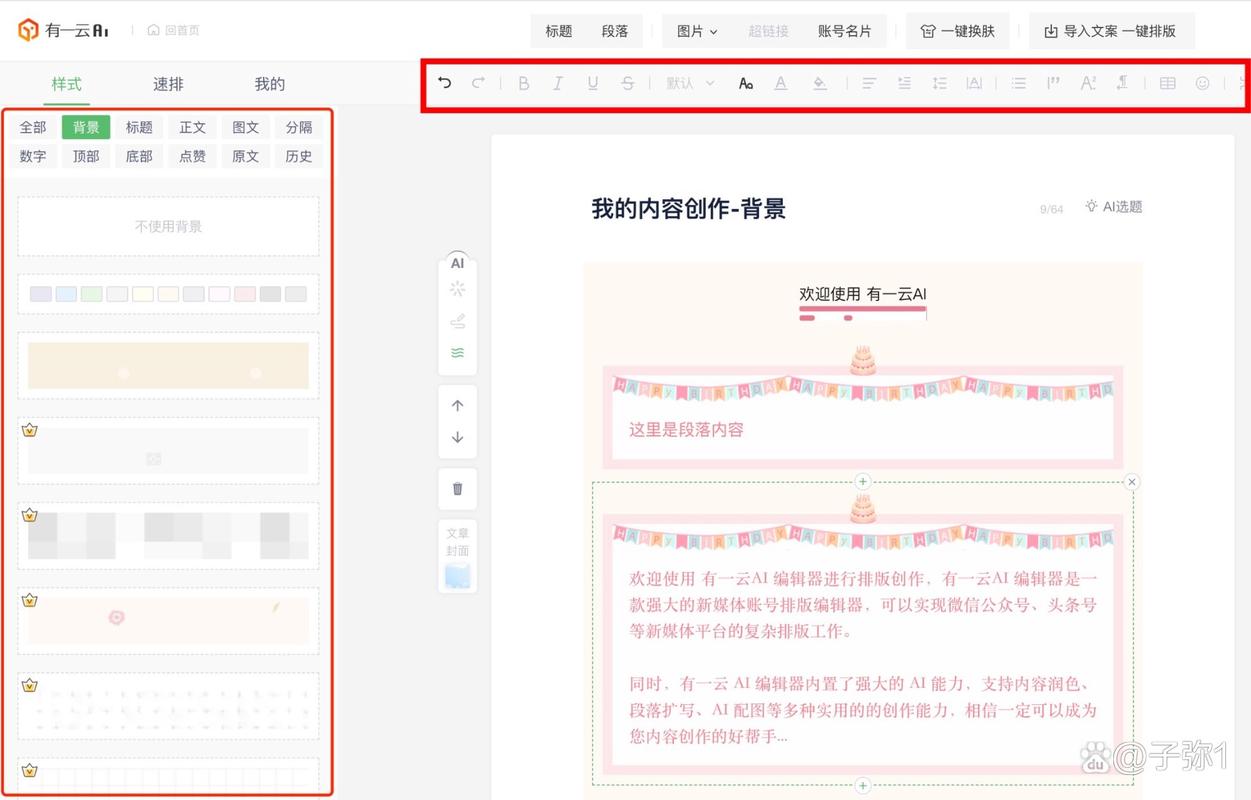Select 不使用背景 to remove background
1251x800 pixels.
167,226
